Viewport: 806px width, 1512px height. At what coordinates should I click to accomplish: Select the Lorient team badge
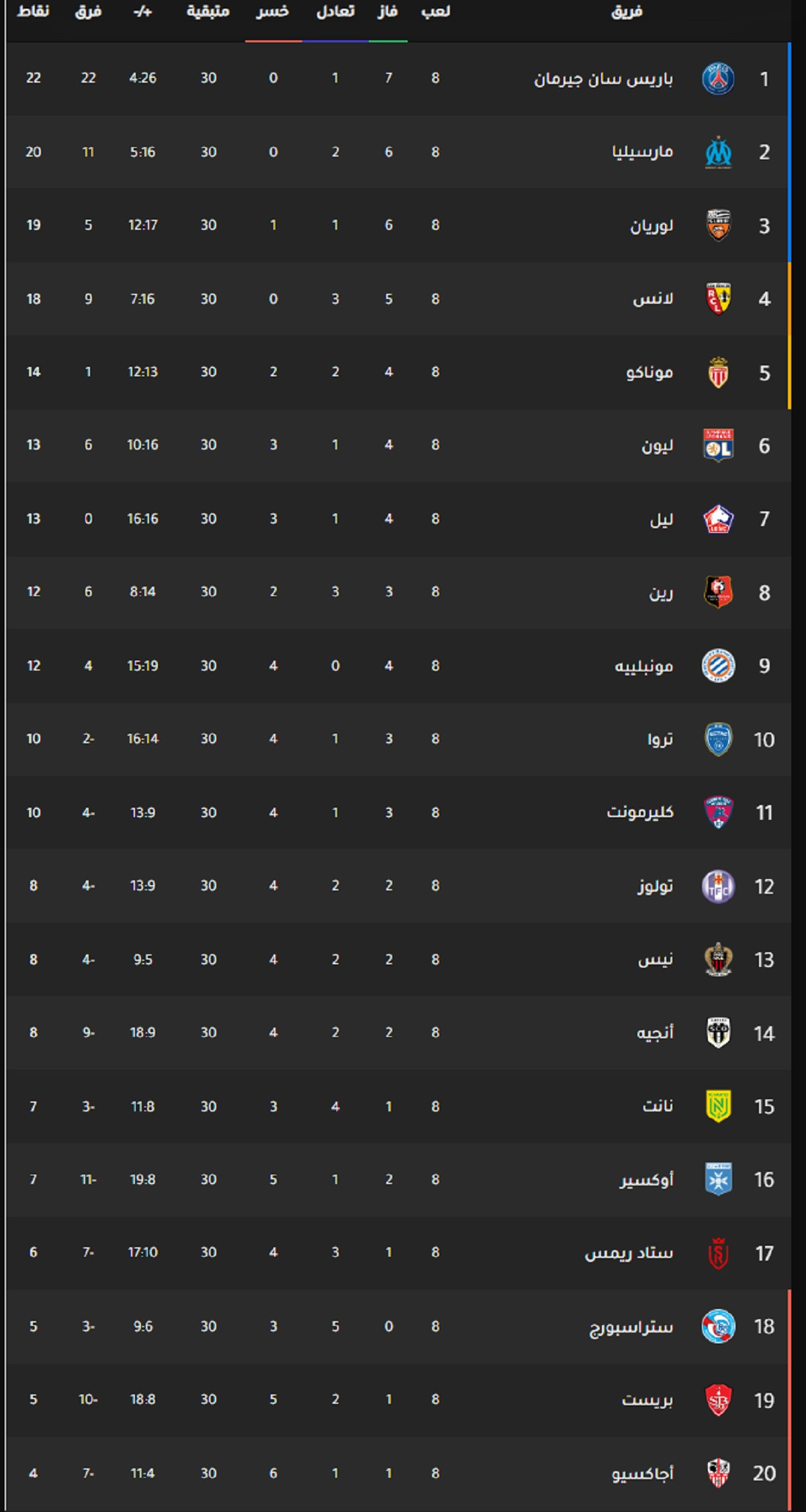click(x=718, y=226)
